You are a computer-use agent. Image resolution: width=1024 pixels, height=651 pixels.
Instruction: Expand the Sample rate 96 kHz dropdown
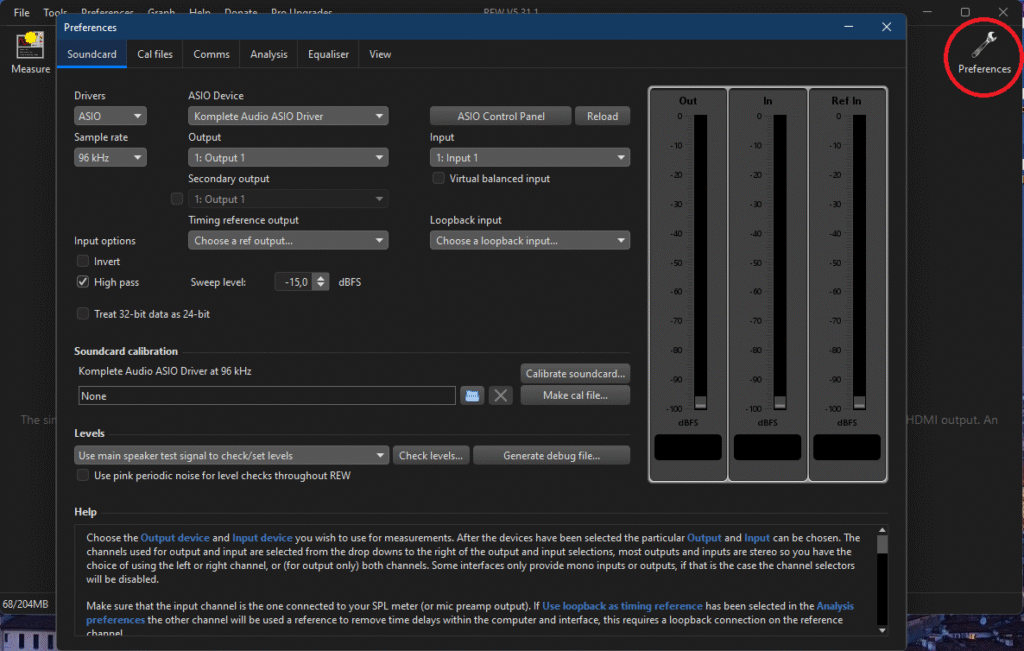(x=110, y=158)
